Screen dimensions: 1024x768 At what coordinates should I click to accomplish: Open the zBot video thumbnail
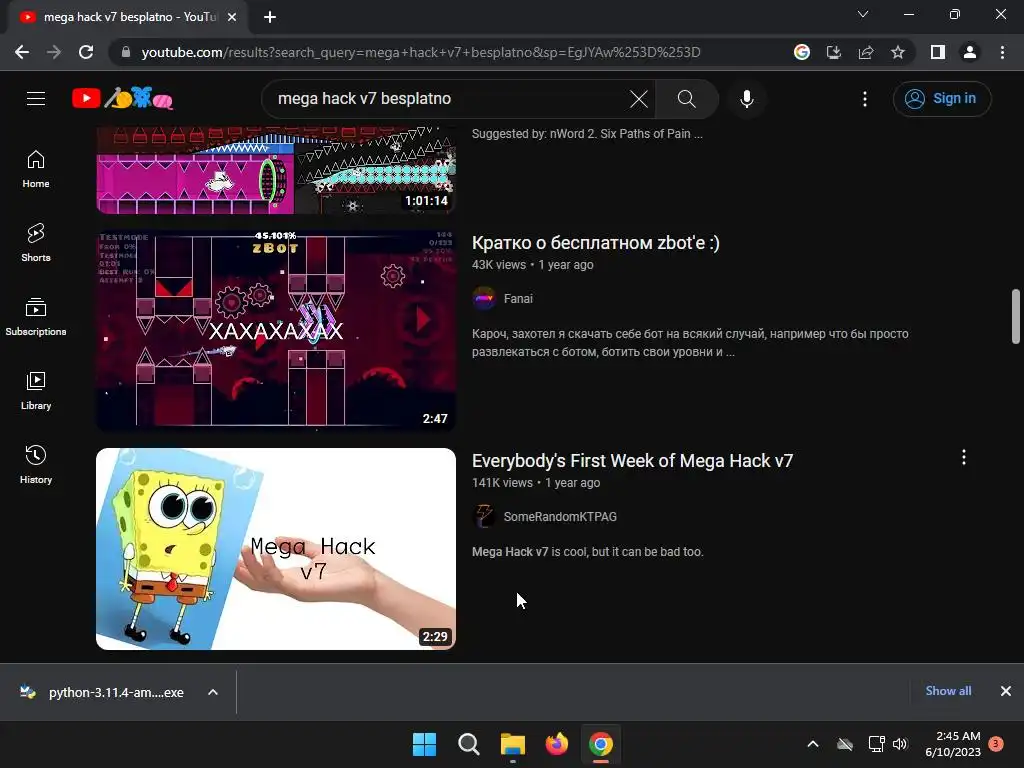pyautogui.click(x=276, y=331)
